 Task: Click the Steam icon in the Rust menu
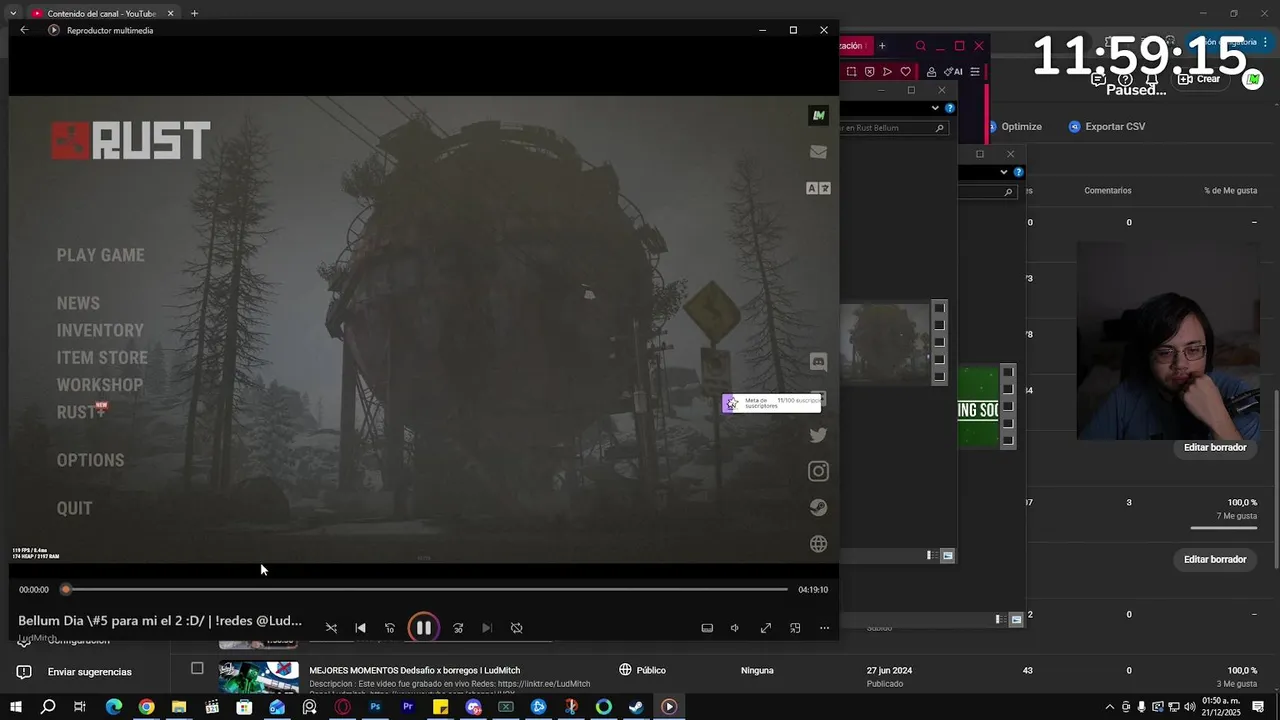[x=818, y=507]
